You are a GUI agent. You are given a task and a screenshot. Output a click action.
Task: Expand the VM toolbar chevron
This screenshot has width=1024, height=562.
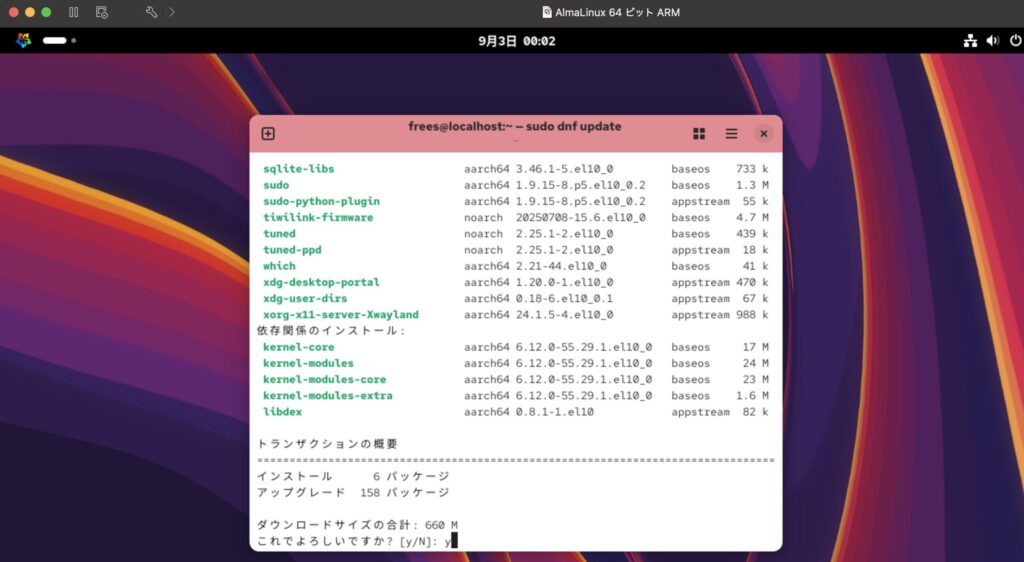tap(172, 12)
